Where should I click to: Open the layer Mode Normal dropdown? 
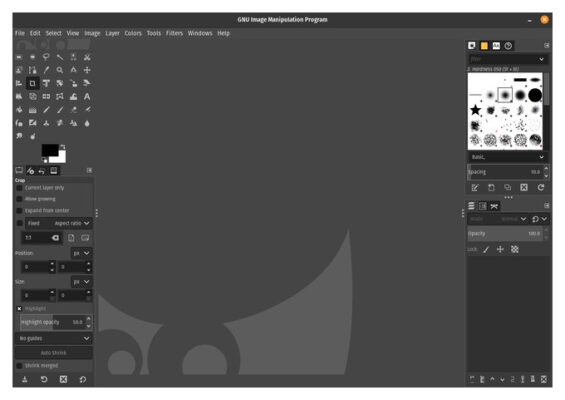(x=498, y=219)
